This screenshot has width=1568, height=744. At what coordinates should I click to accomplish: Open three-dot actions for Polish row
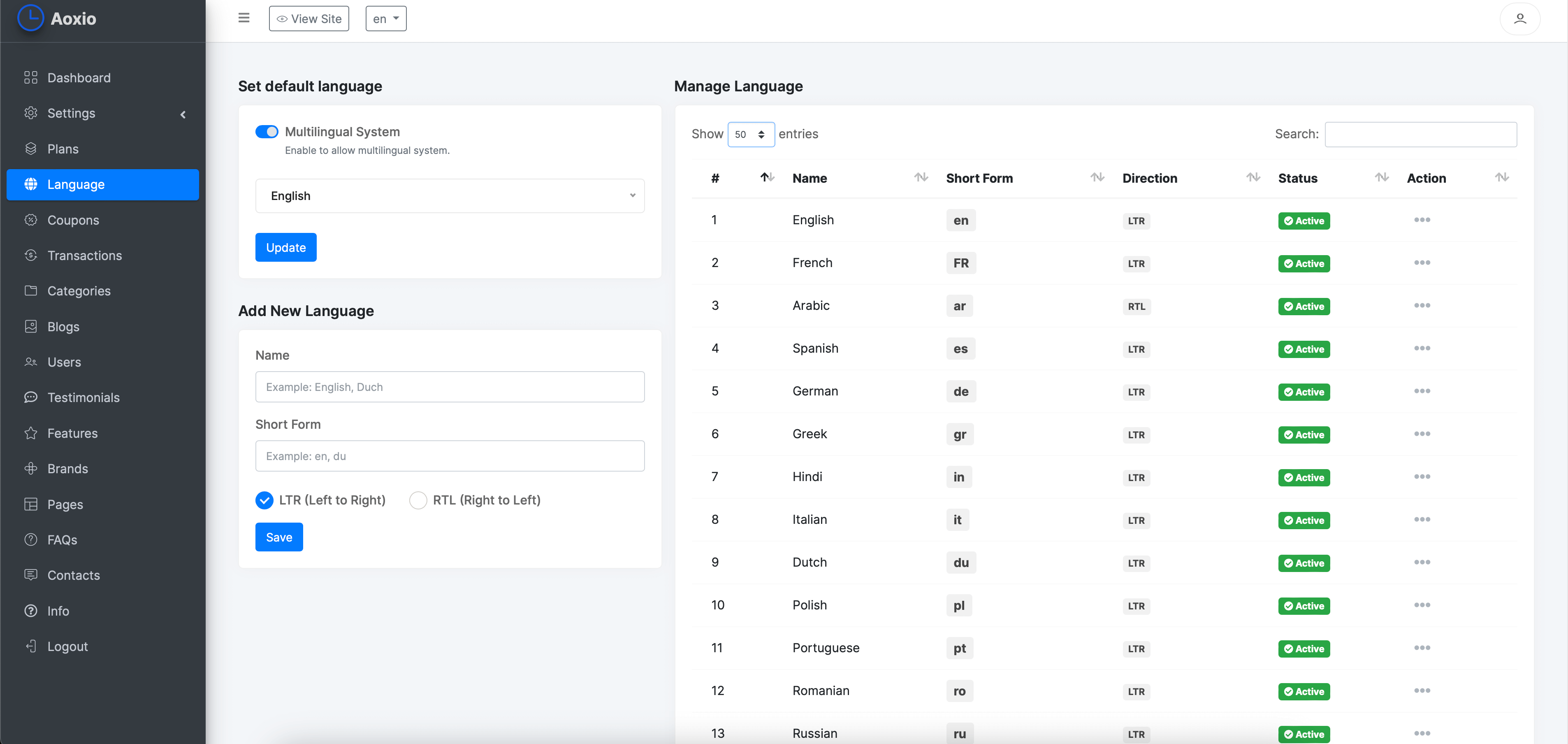[1421, 605]
